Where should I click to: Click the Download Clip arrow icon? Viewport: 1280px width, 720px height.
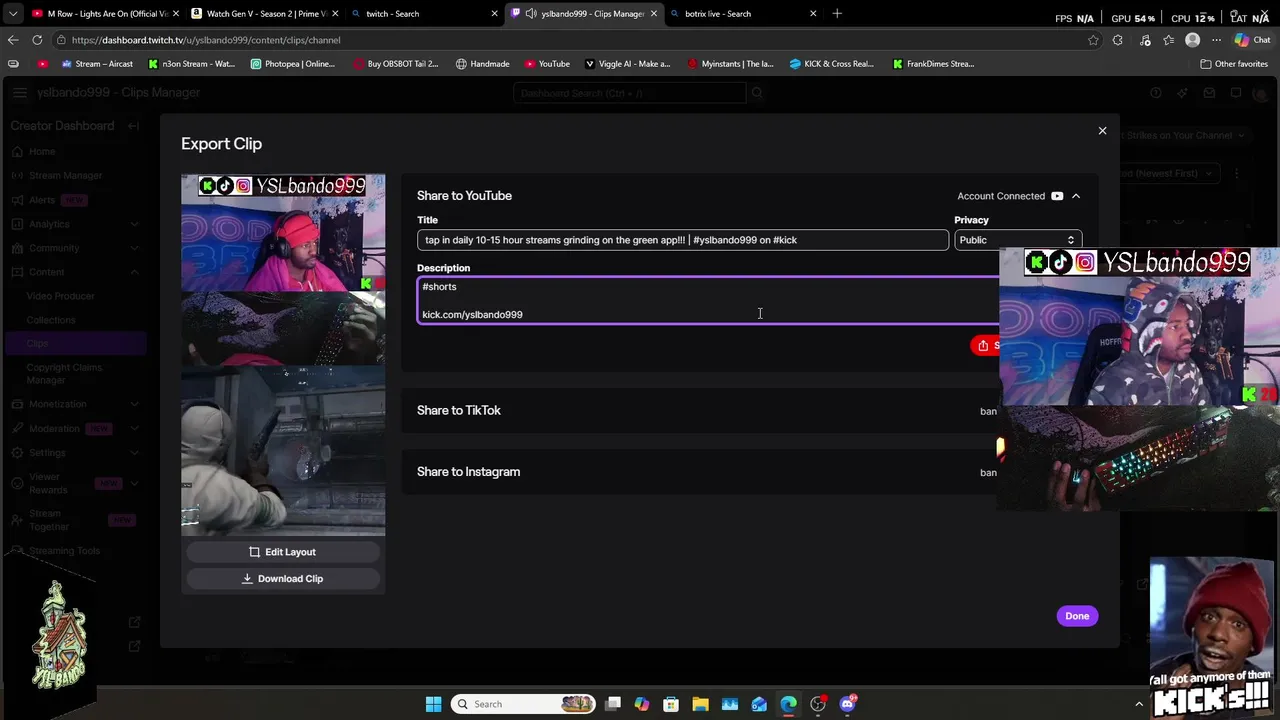coord(247,579)
